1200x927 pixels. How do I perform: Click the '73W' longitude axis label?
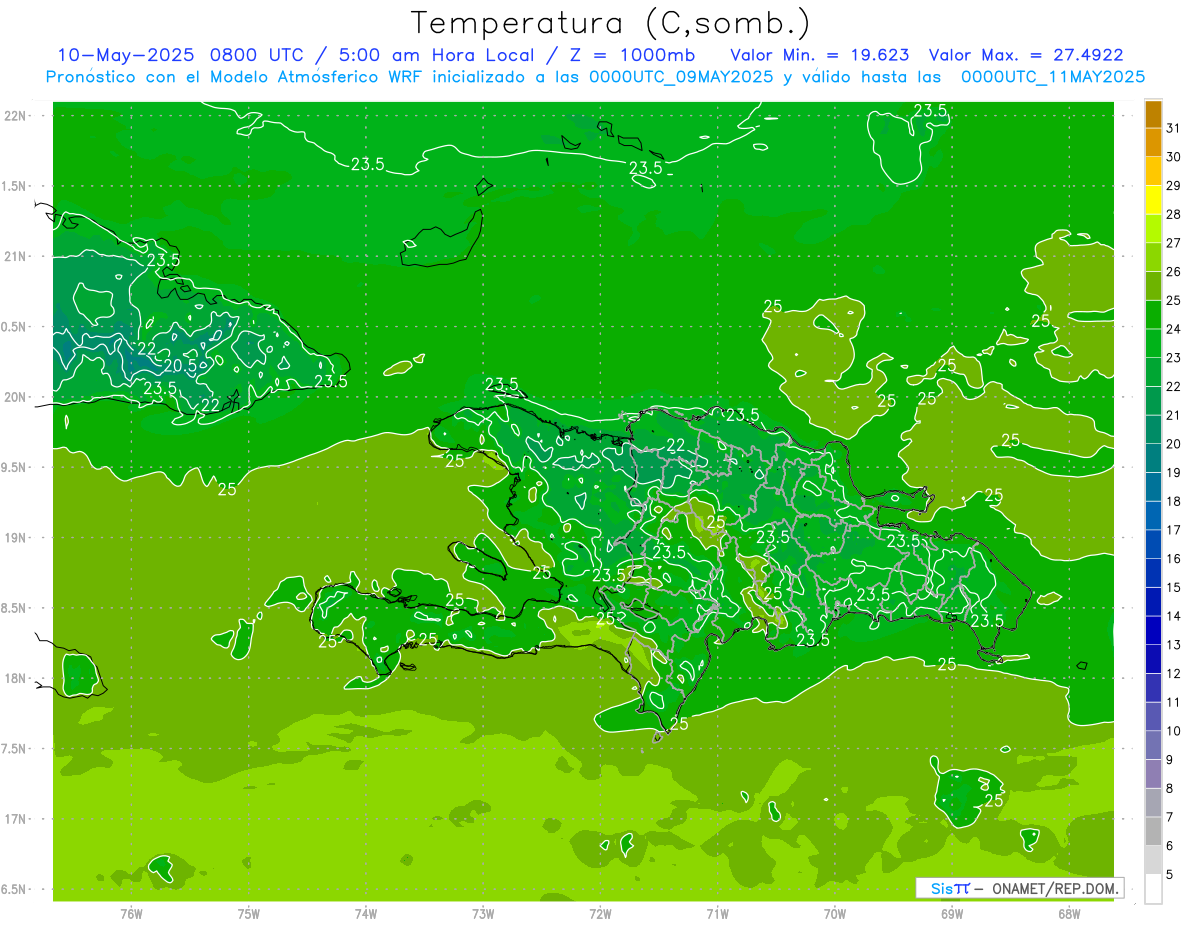pyautogui.click(x=483, y=914)
